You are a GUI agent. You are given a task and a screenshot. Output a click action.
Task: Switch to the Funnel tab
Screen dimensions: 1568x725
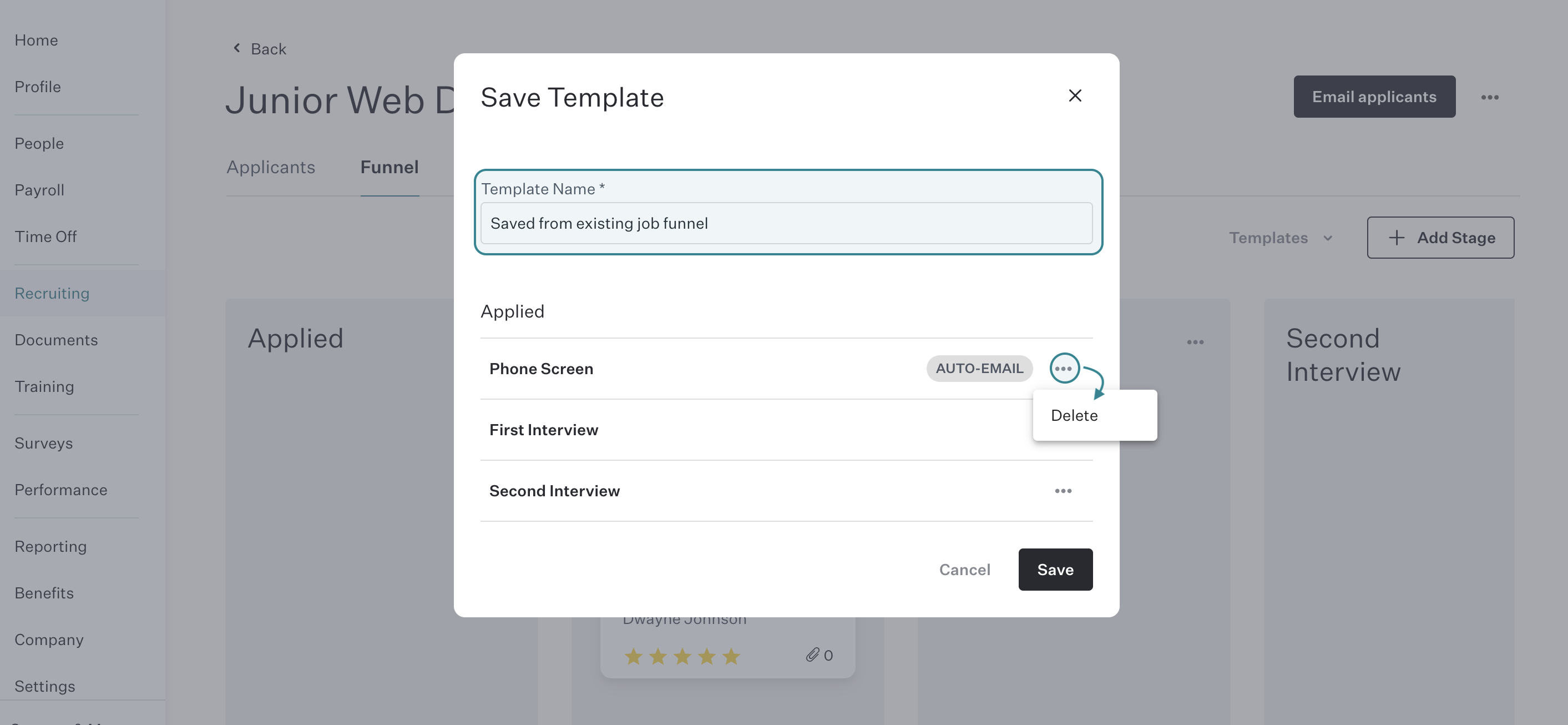point(389,167)
